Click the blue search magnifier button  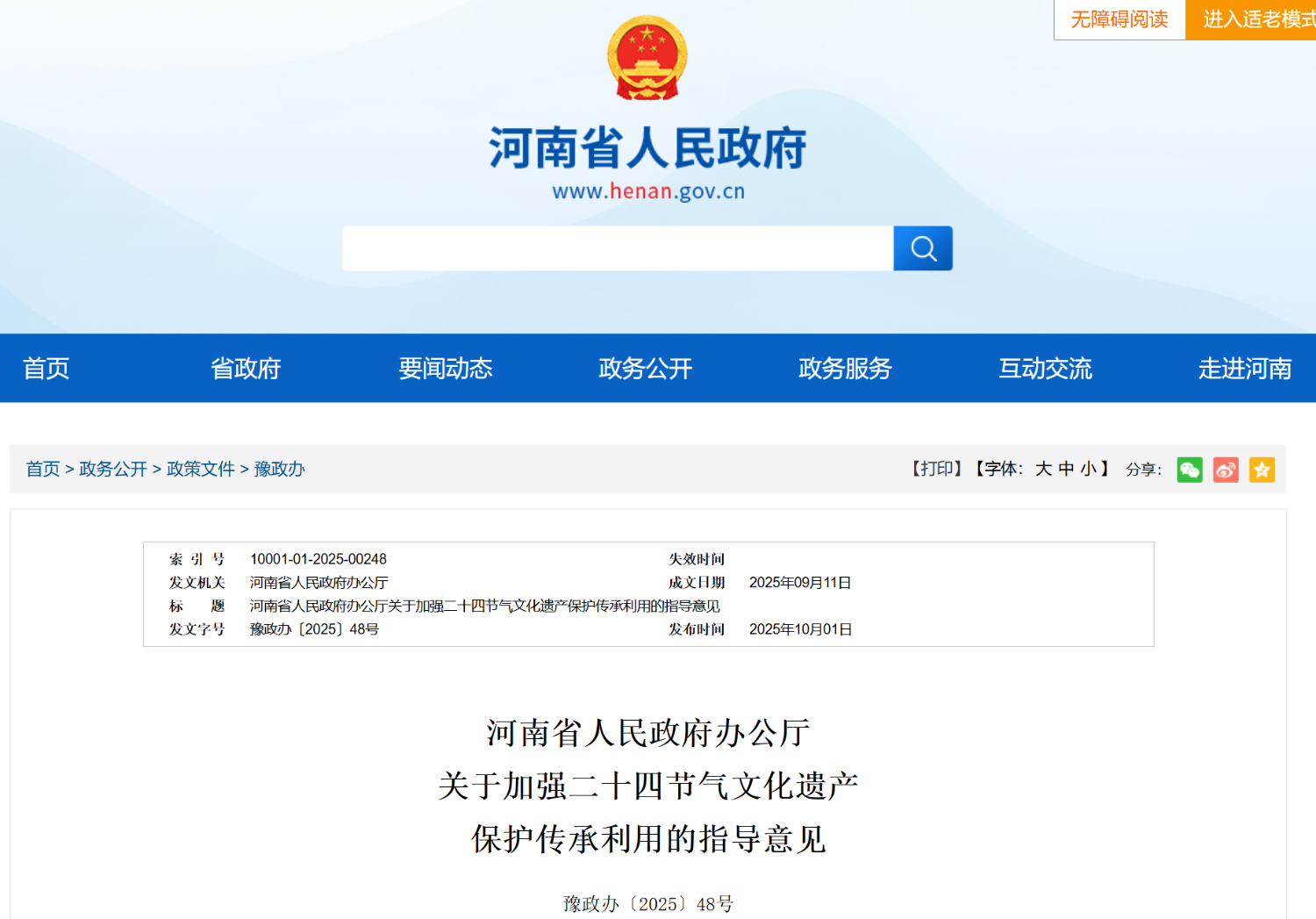tap(922, 248)
